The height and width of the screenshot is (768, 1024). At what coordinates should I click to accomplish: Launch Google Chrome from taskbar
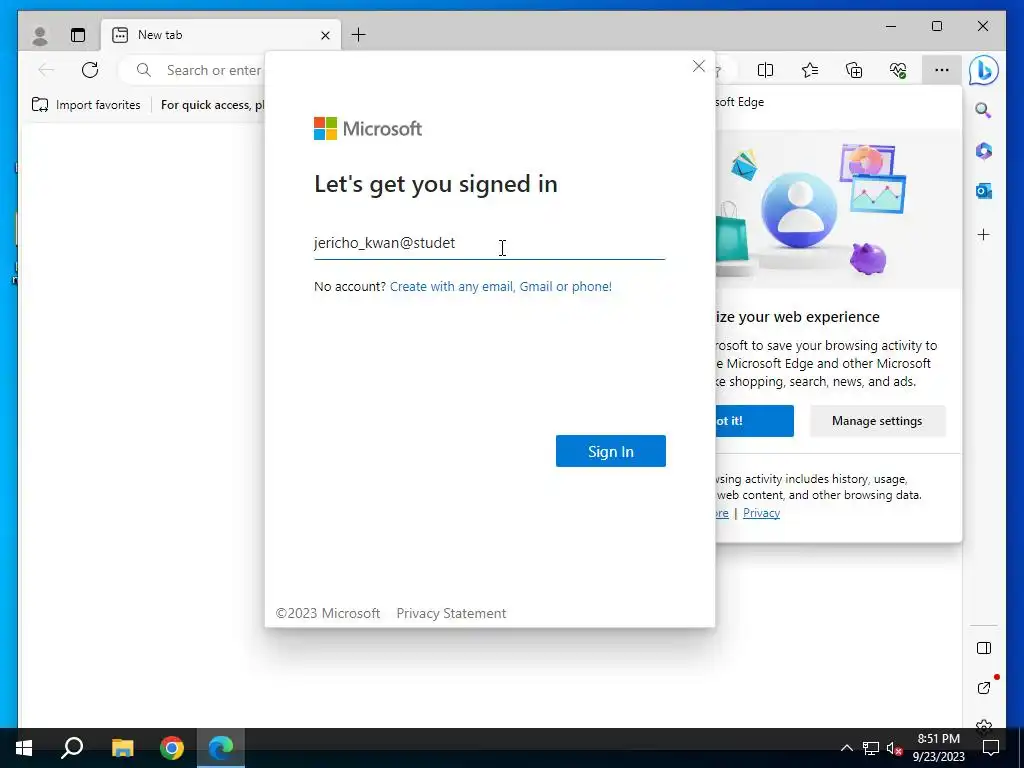click(x=172, y=748)
